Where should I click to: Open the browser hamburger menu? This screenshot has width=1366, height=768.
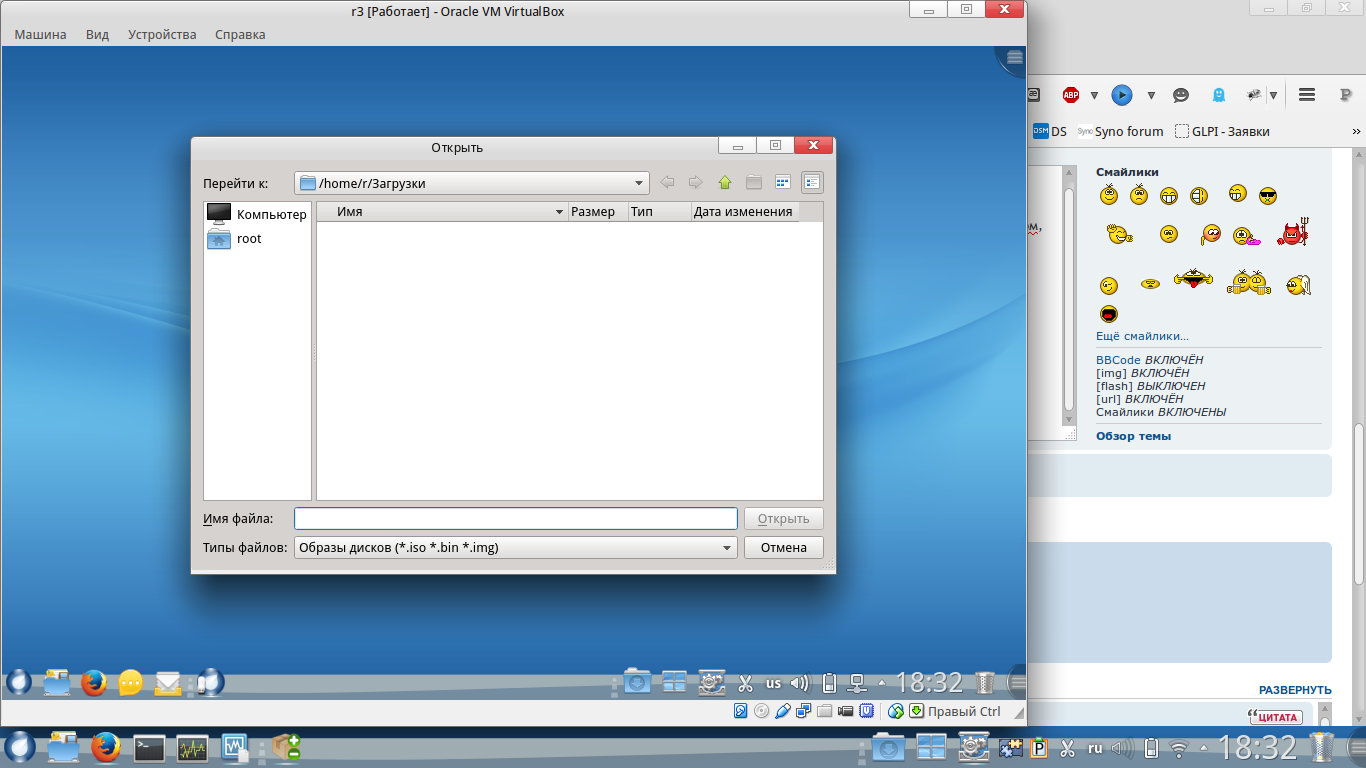point(1306,95)
